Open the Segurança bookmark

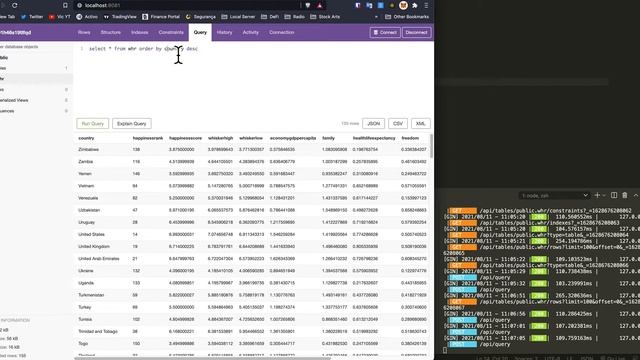[200, 17]
